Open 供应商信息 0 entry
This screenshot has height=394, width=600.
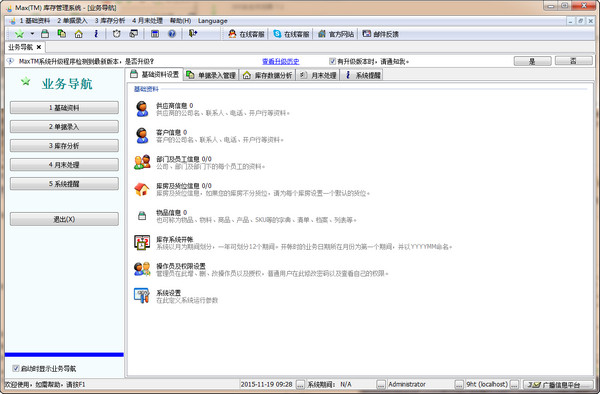(174, 106)
